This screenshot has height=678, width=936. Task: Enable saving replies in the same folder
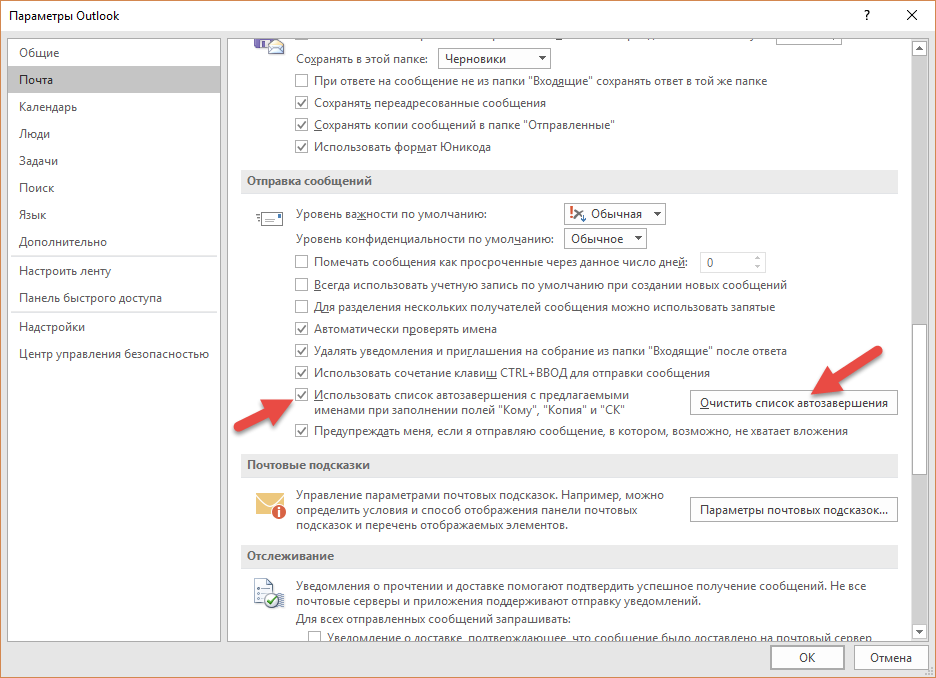301,81
